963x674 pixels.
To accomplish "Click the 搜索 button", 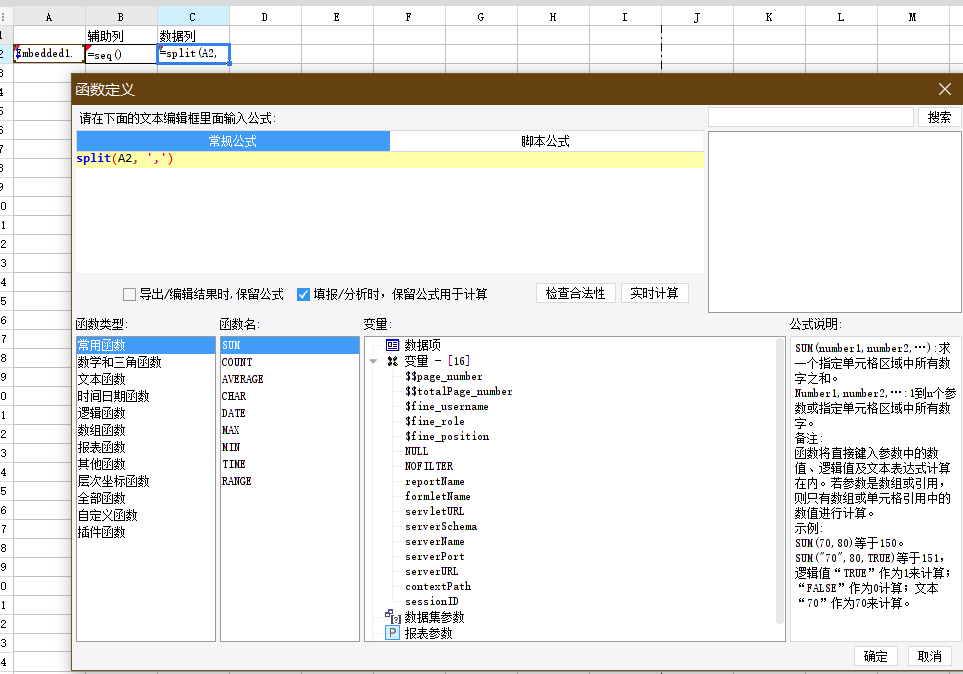I will 939,117.
